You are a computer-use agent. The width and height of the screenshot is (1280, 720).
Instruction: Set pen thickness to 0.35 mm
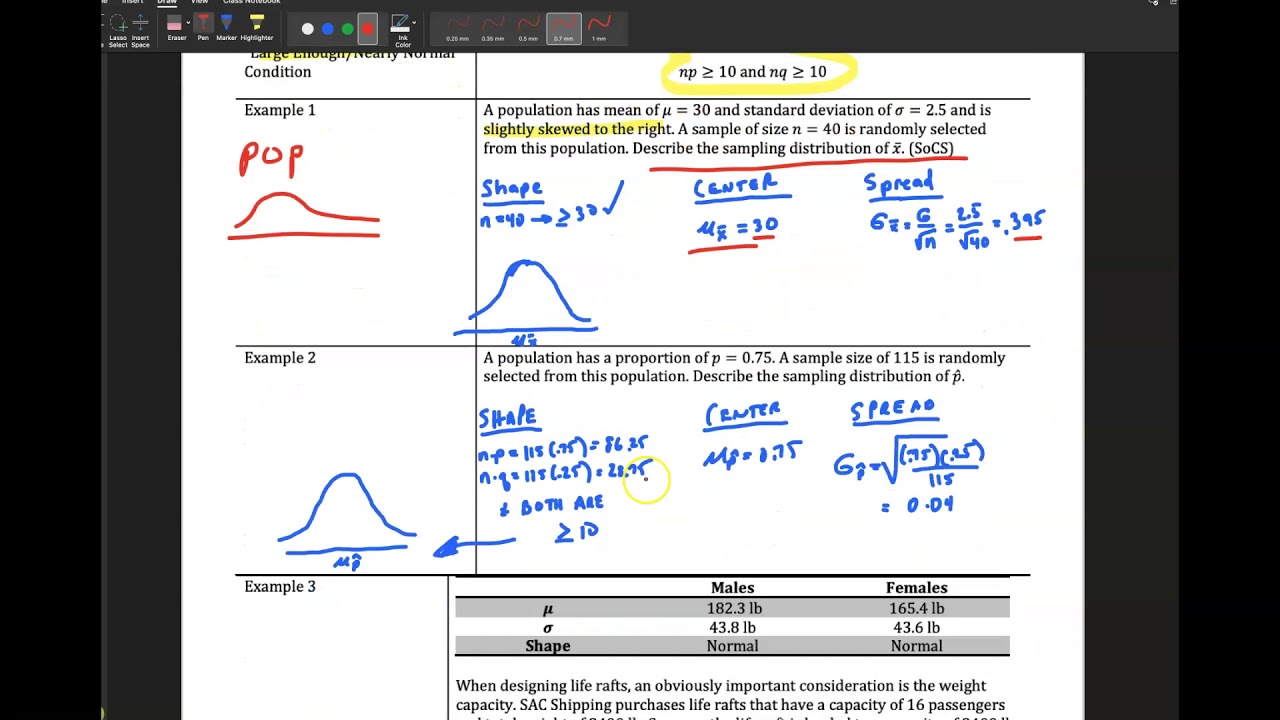493,28
